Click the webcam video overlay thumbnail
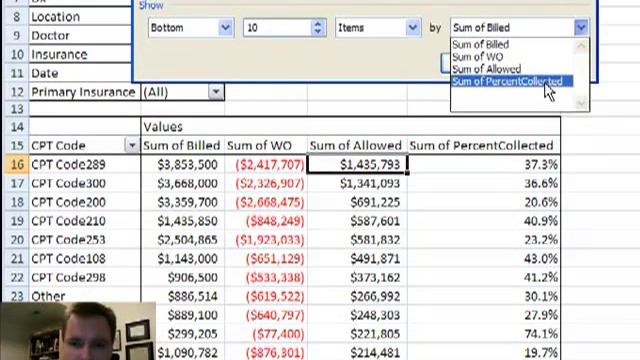 pos(78,331)
